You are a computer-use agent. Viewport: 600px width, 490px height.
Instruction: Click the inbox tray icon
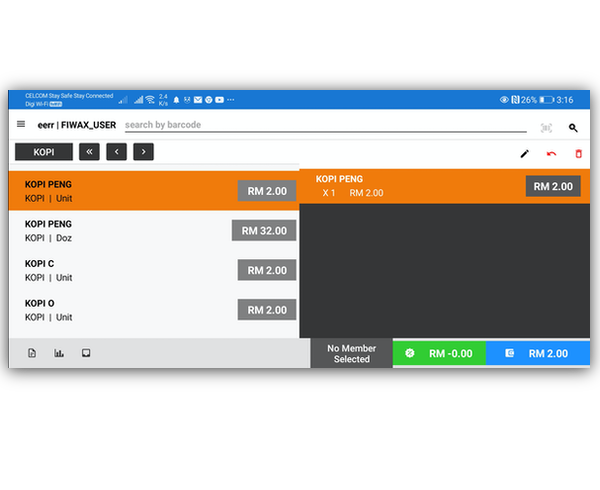tap(86, 353)
